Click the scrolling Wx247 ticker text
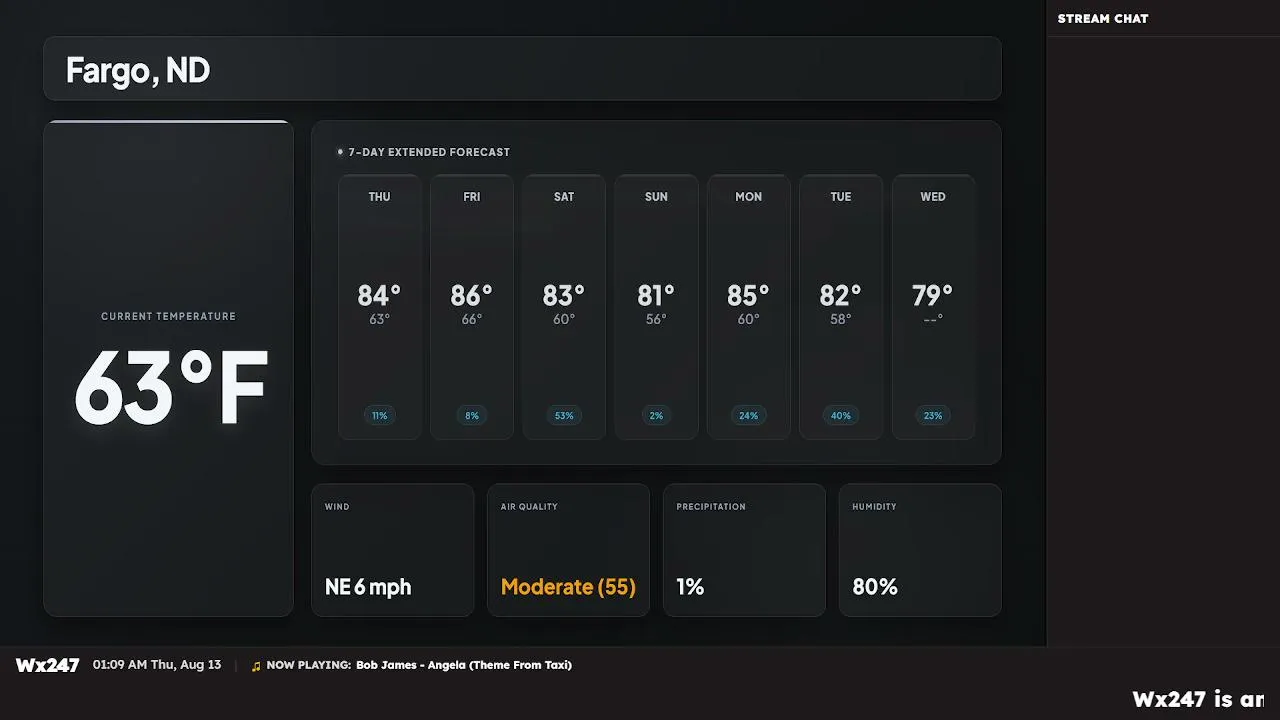 pyautogui.click(x=1198, y=700)
